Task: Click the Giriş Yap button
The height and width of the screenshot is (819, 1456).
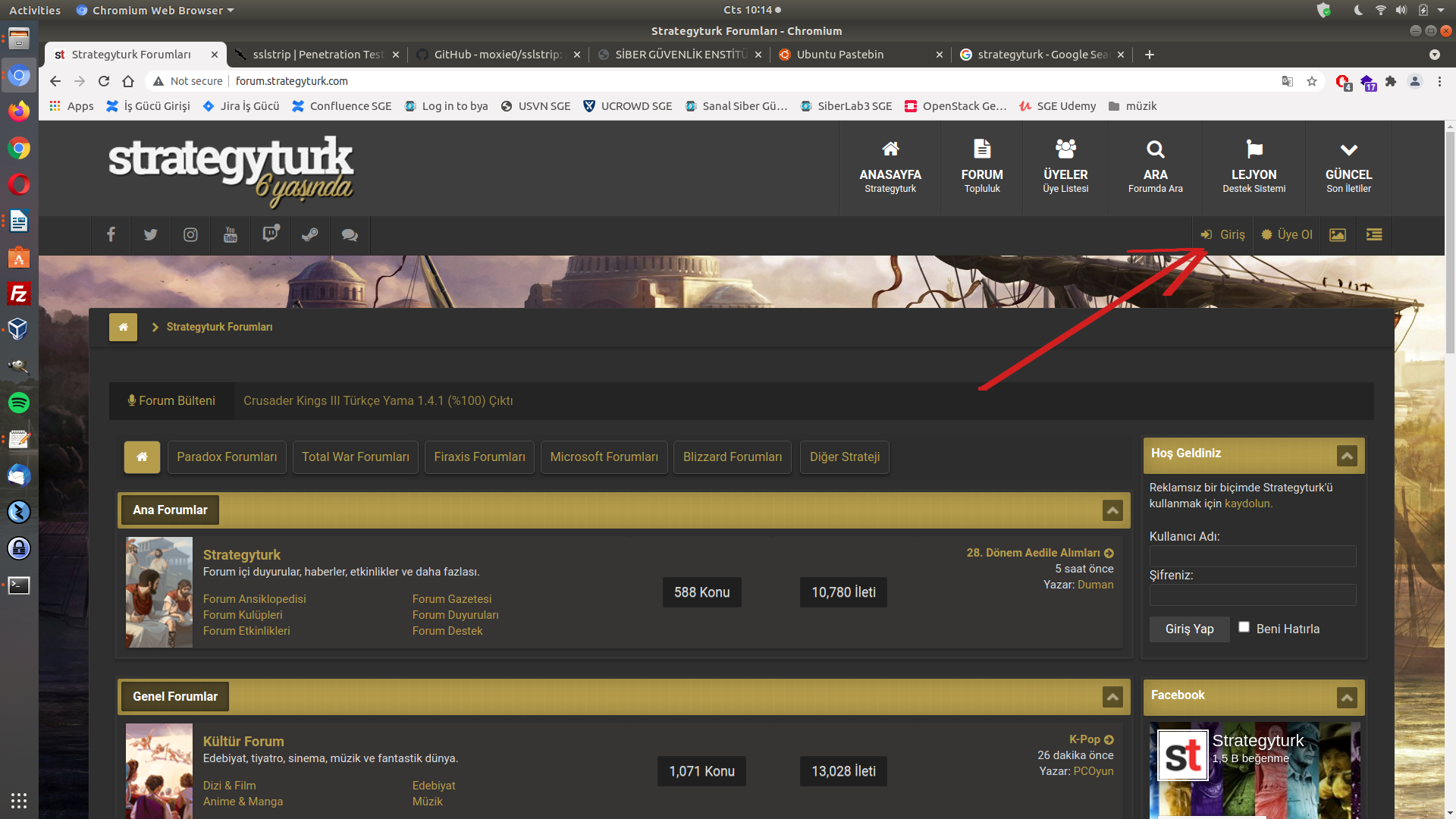Action: coord(1189,629)
